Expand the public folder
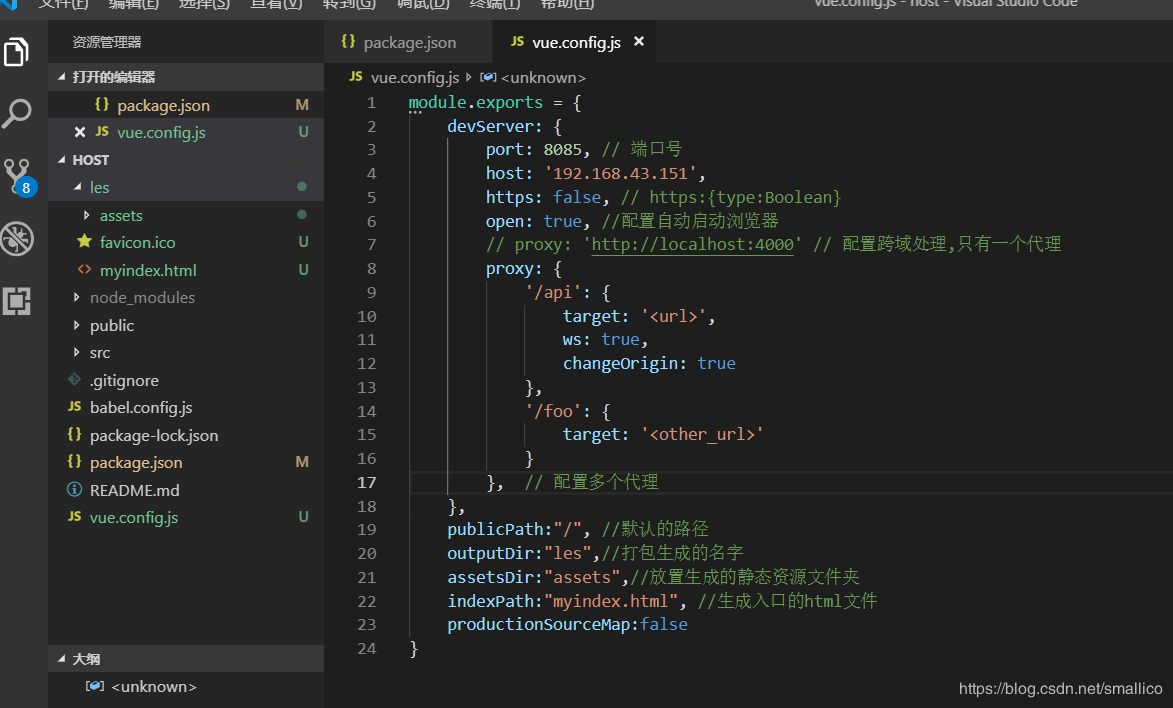Image resolution: width=1173 pixels, height=708 pixels. tap(77, 326)
